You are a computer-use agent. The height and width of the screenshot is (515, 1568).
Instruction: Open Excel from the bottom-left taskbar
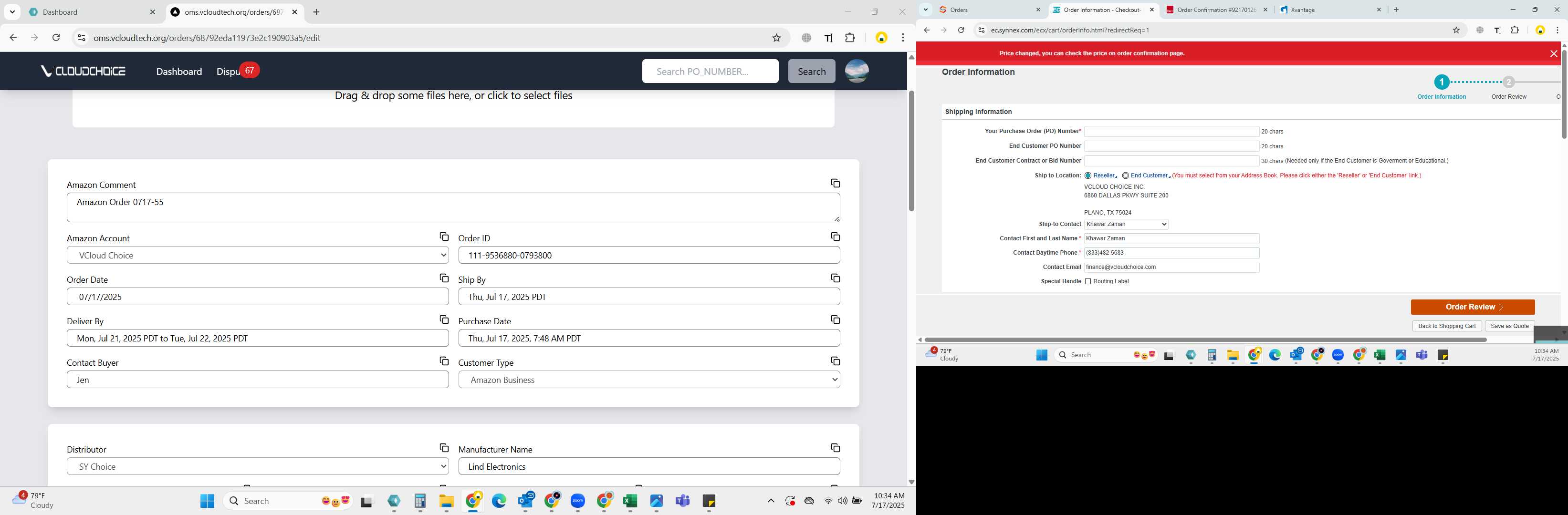click(x=630, y=500)
